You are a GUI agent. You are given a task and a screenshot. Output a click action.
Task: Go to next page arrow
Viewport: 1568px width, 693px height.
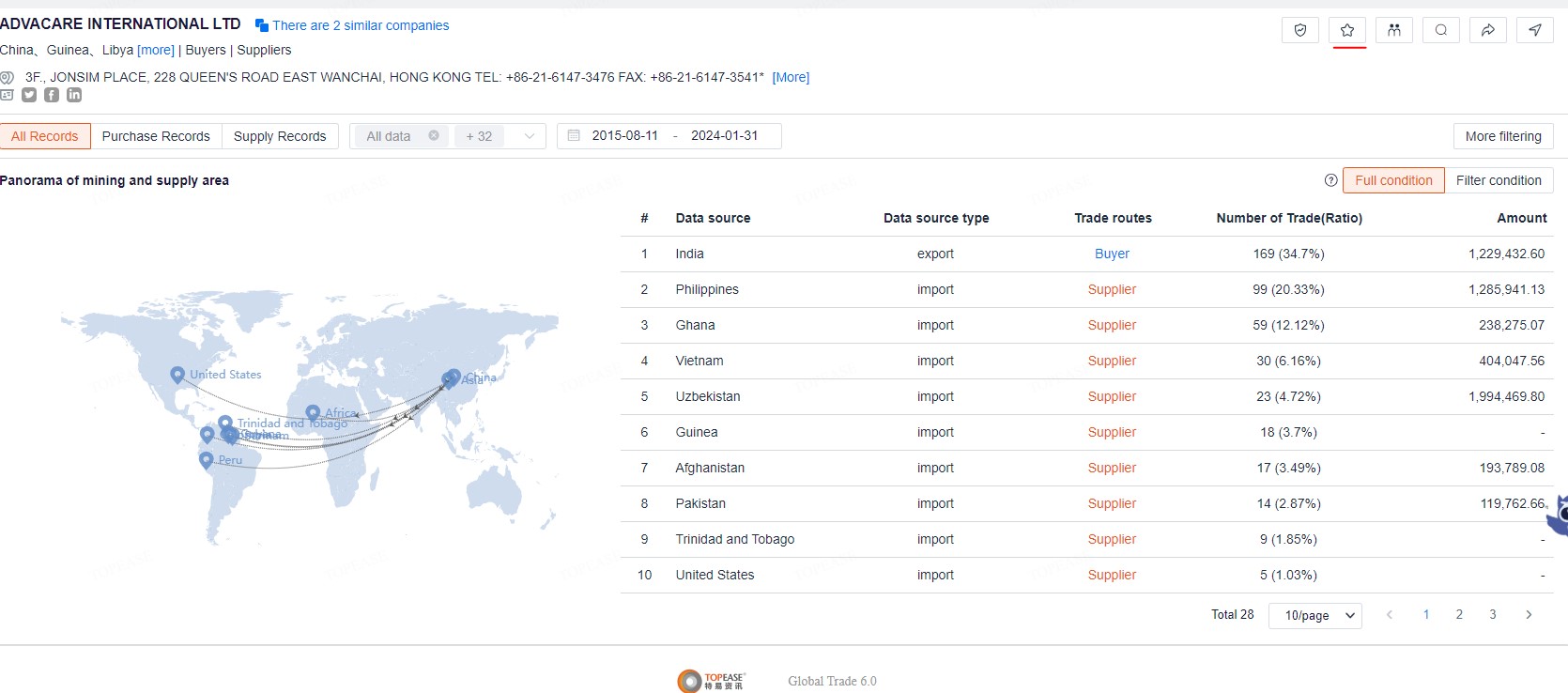1529,614
